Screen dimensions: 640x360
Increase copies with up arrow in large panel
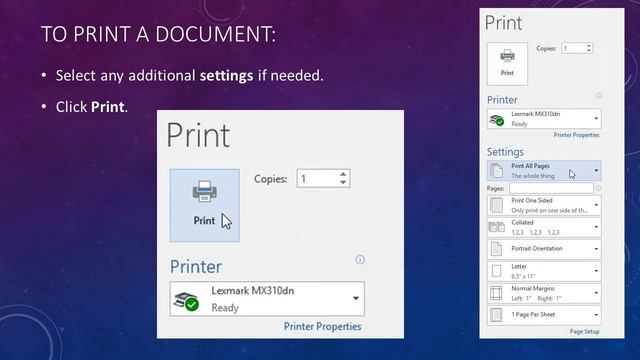[343, 174]
